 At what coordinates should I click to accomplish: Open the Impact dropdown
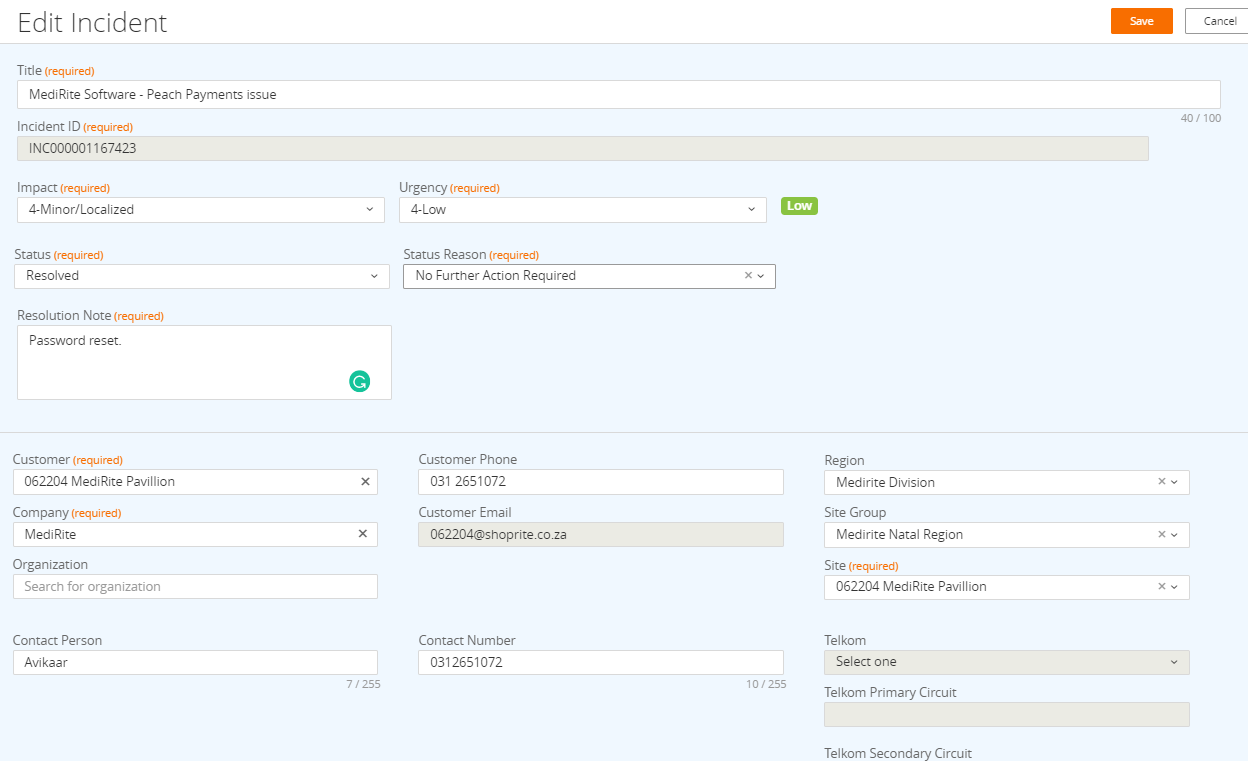201,210
